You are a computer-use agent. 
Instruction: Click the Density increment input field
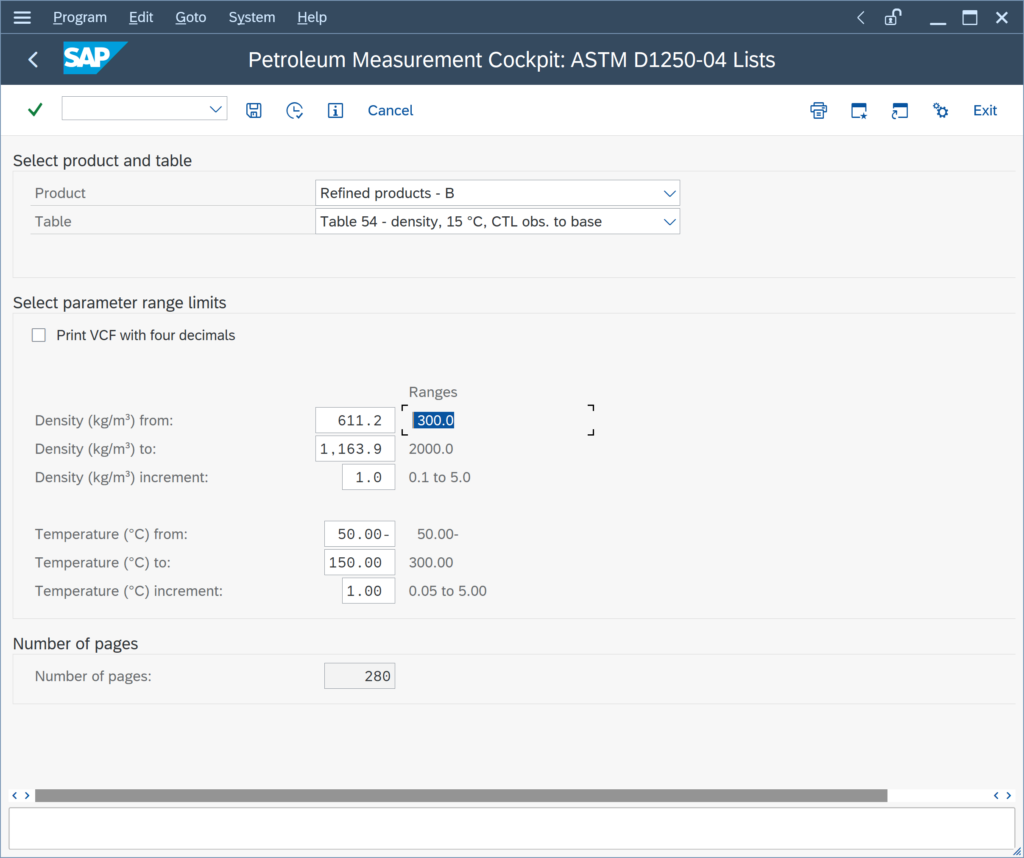(x=368, y=477)
